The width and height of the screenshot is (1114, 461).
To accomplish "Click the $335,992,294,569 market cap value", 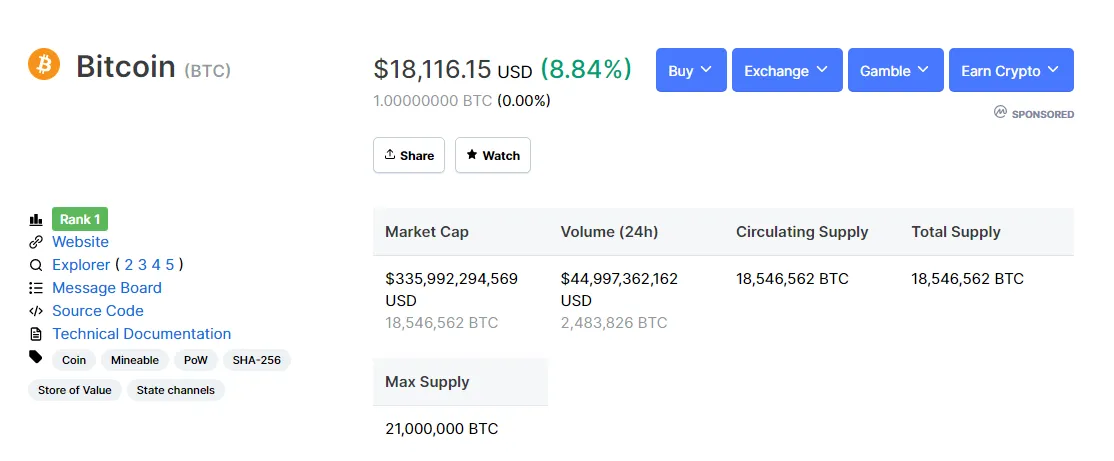I will tap(451, 278).
